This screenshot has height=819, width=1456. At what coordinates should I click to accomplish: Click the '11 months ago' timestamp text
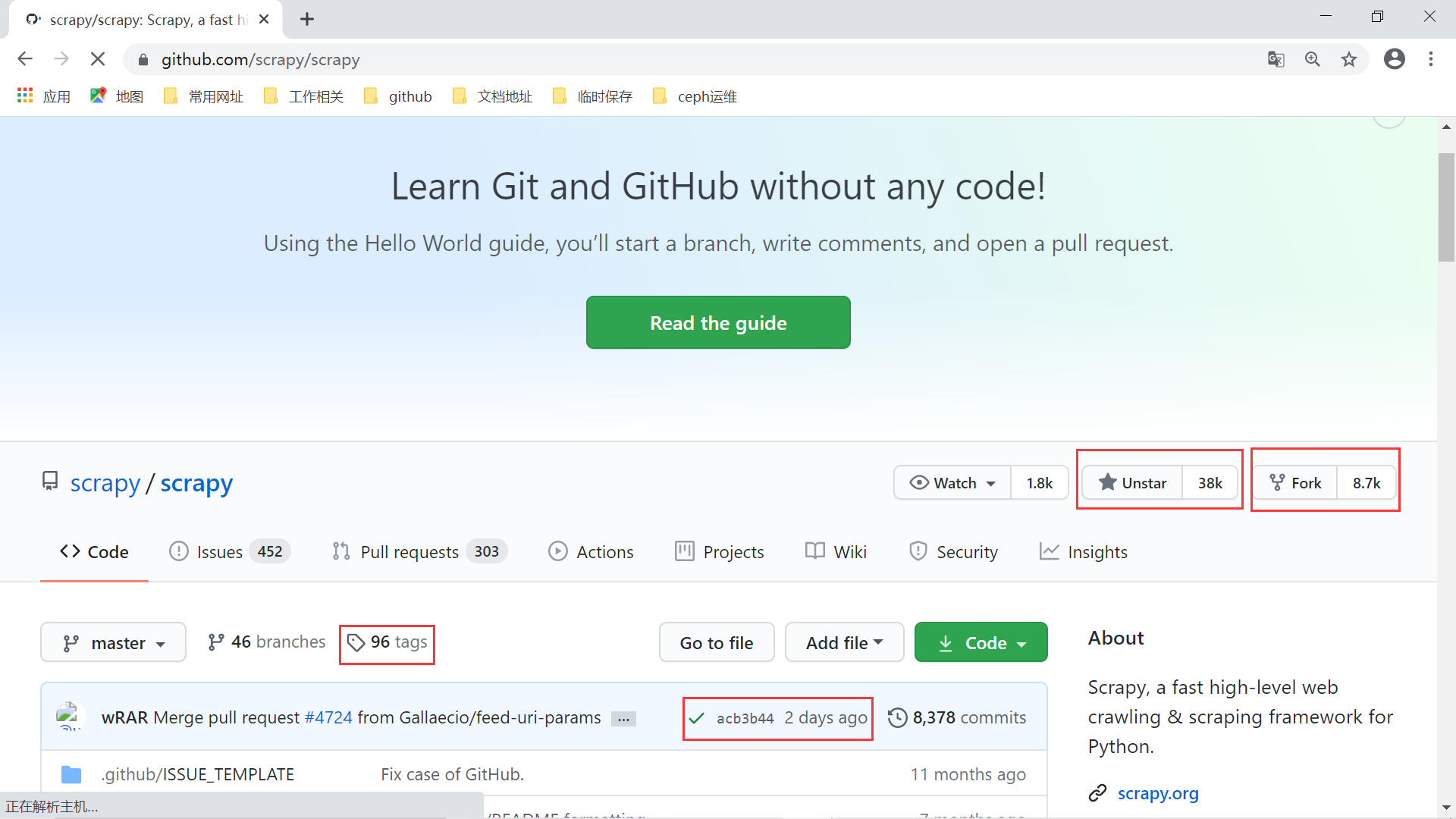(968, 774)
